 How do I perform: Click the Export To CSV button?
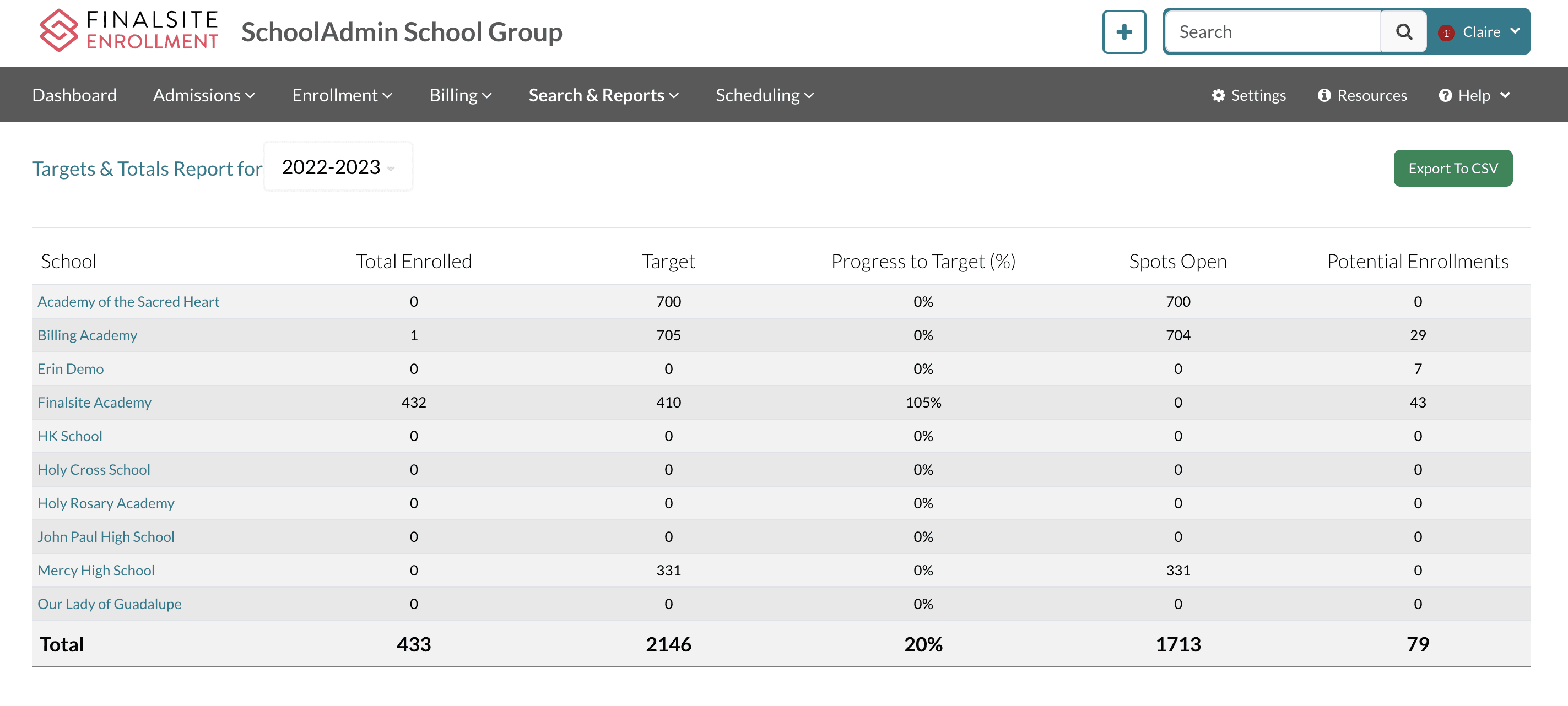(x=1452, y=169)
